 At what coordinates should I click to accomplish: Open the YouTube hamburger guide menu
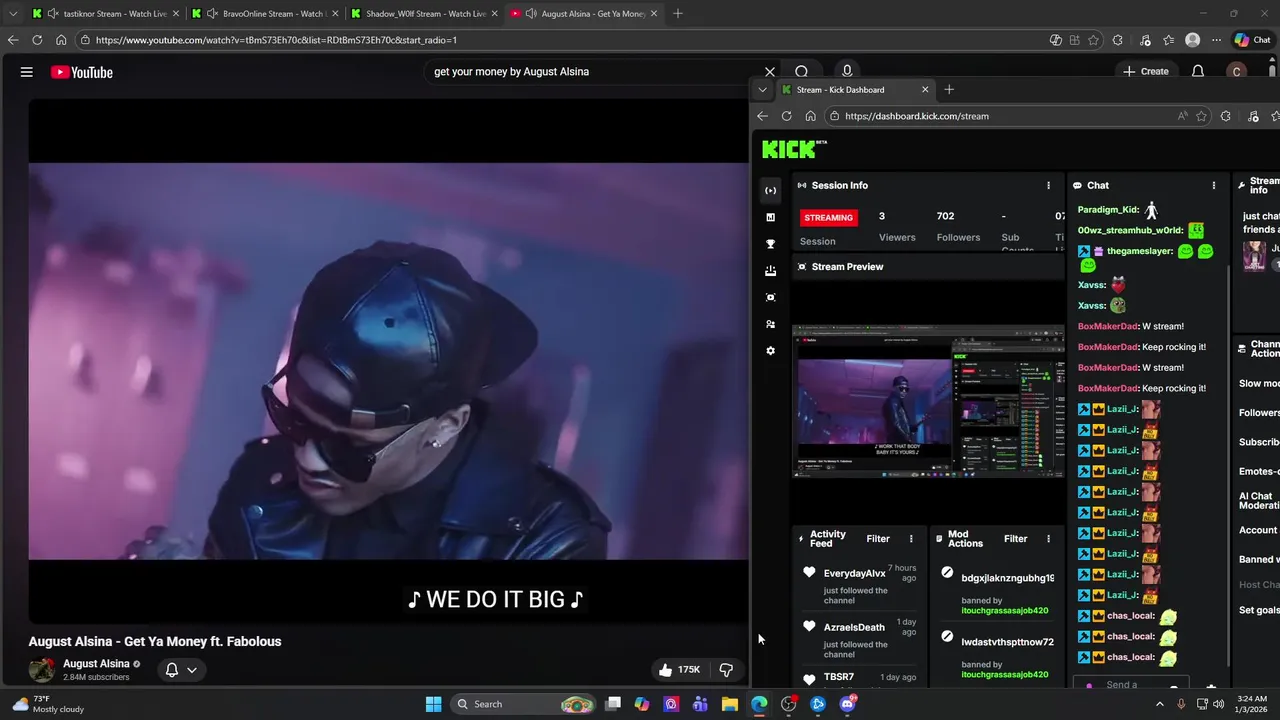(x=27, y=72)
